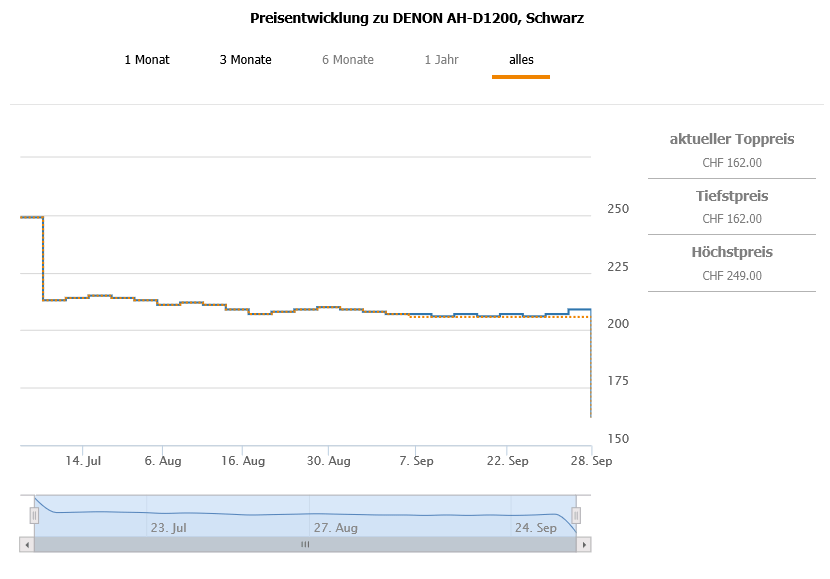Show all data with the 'alles' tab
830x579 pixels.
521,60
